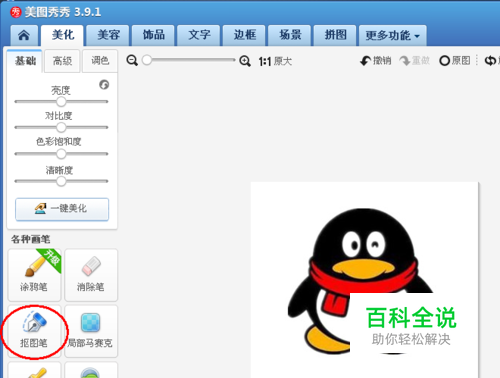Click the 重做 redo button

[x=414, y=61]
